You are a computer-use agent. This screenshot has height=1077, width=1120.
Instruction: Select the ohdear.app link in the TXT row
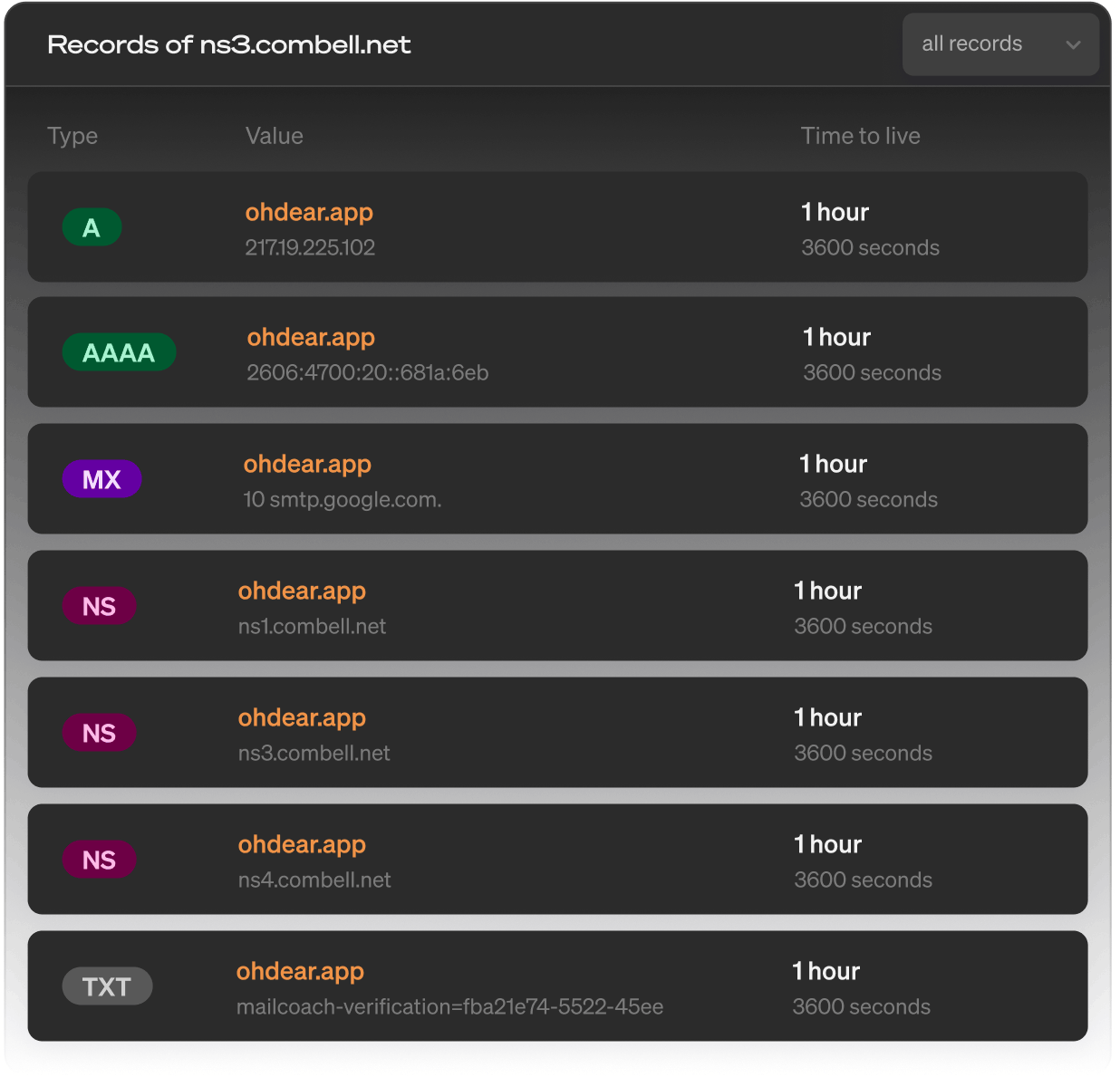tap(300, 971)
